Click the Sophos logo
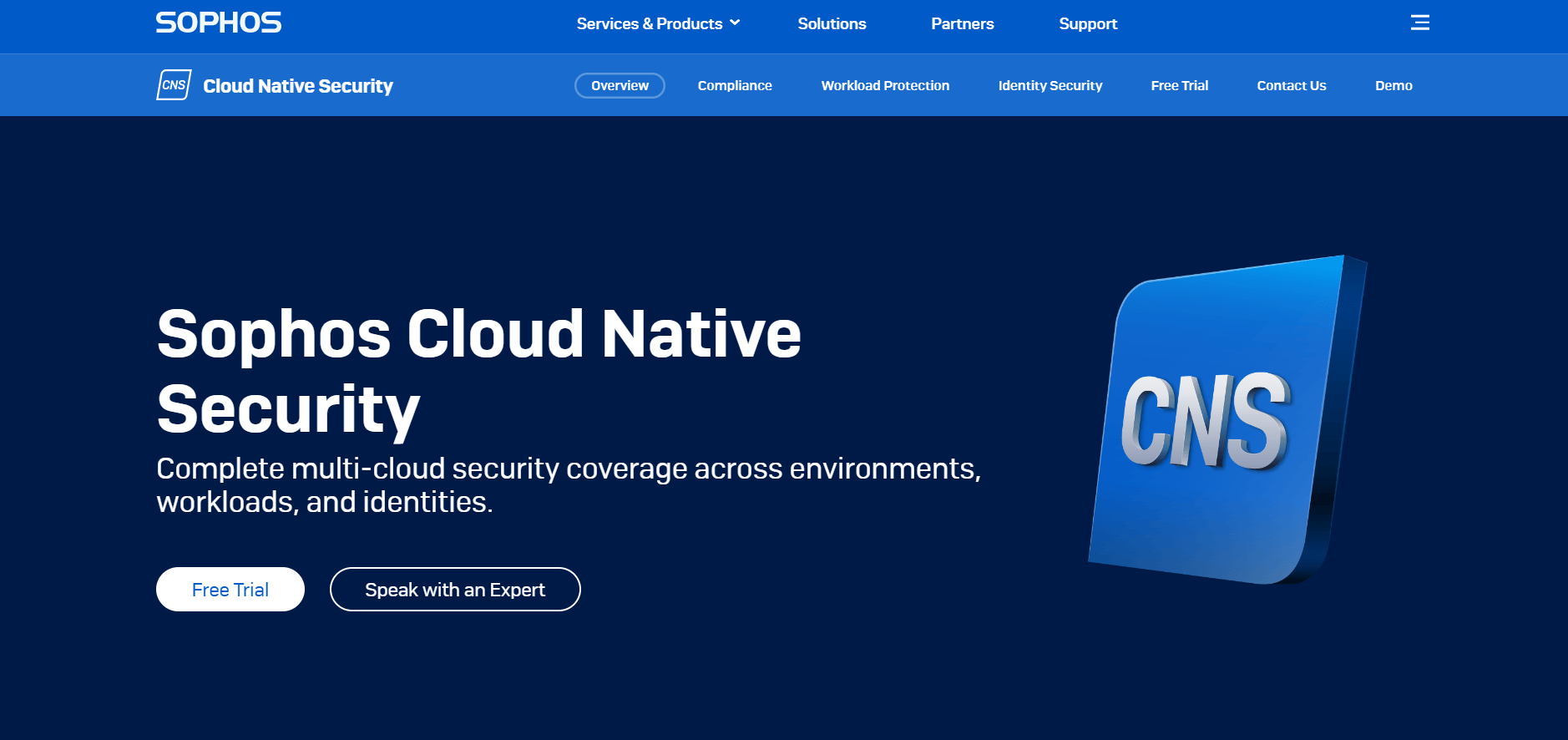1568x740 pixels. (219, 23)
